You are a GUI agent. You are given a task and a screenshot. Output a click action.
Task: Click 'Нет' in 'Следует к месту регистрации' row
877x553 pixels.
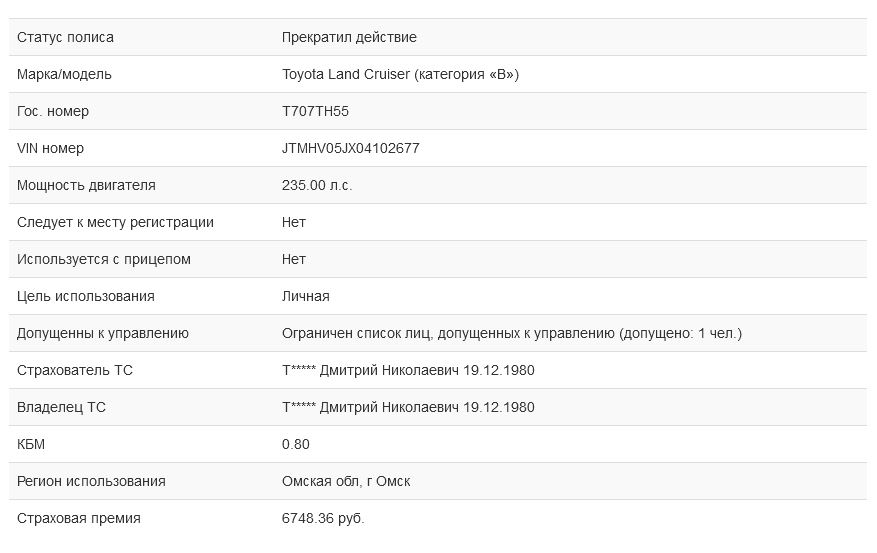(294, 222)
